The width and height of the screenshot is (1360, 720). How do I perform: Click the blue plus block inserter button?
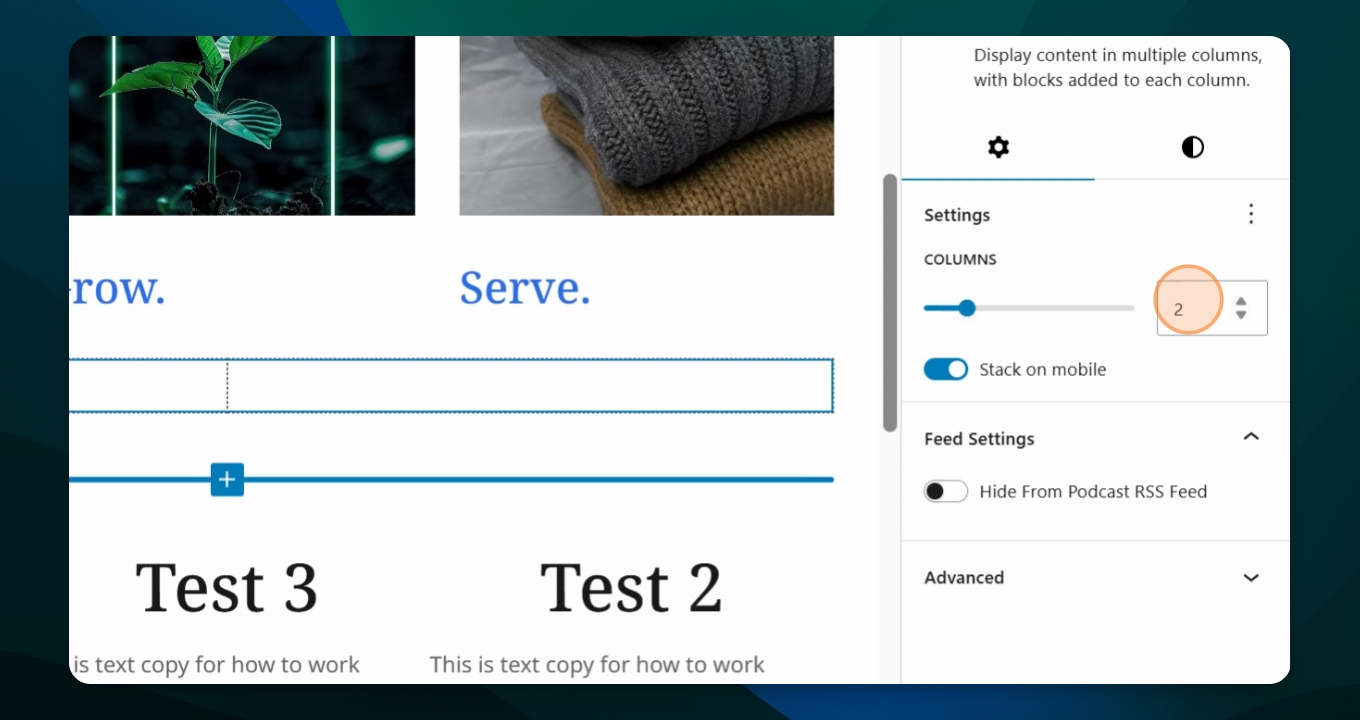point(227,480)
